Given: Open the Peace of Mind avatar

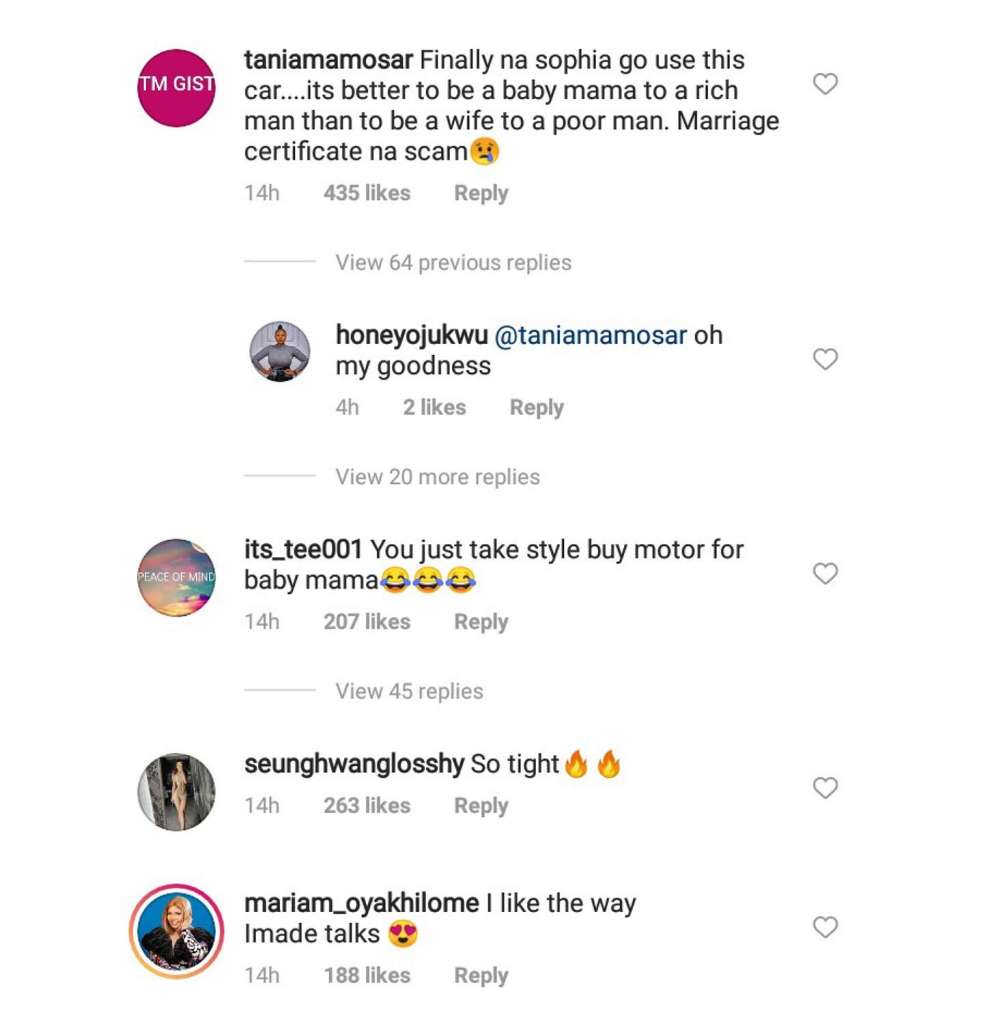Looking at the screenshot, I should coord(177,577).
